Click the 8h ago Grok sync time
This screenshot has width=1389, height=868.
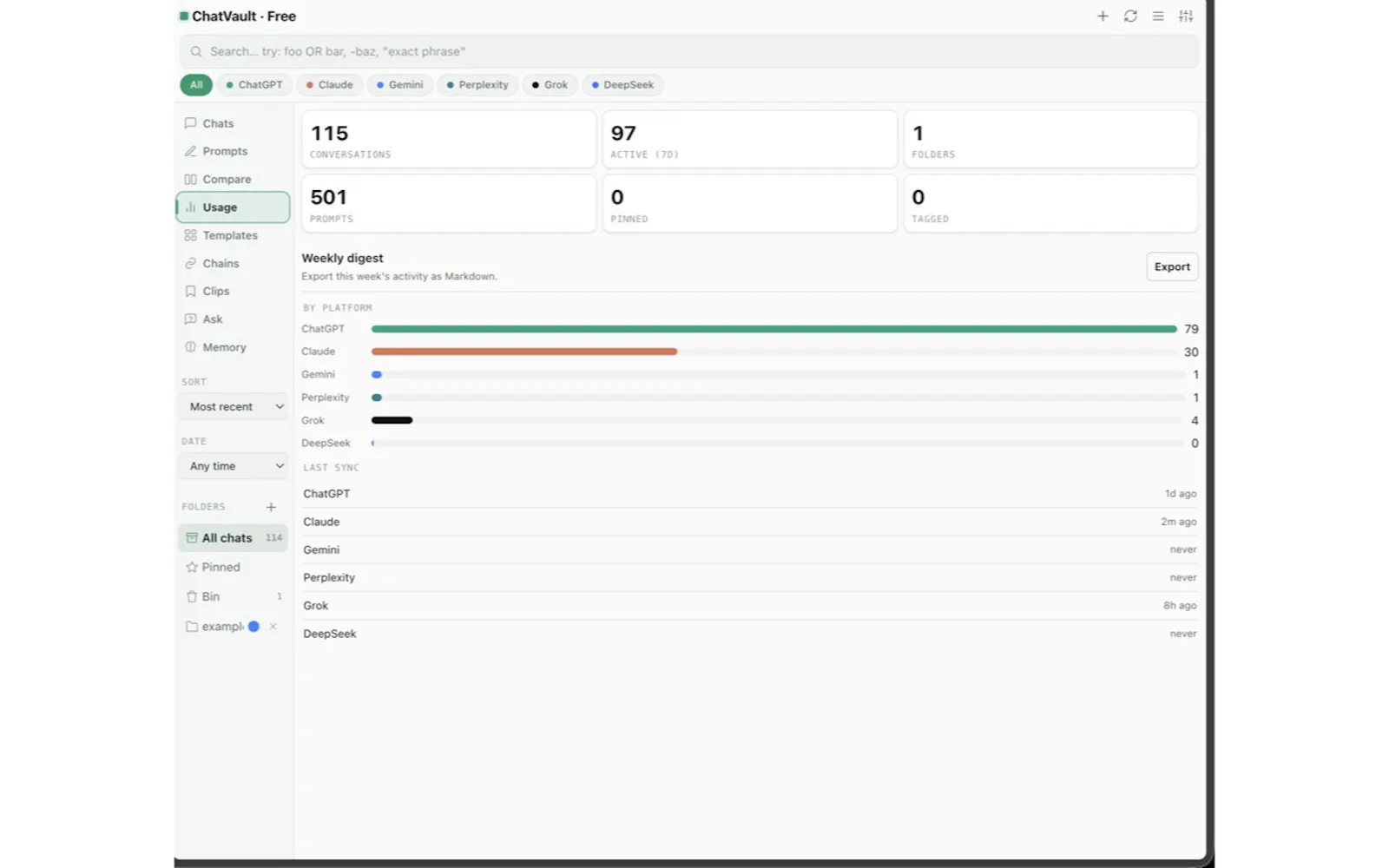[1180, 606]
